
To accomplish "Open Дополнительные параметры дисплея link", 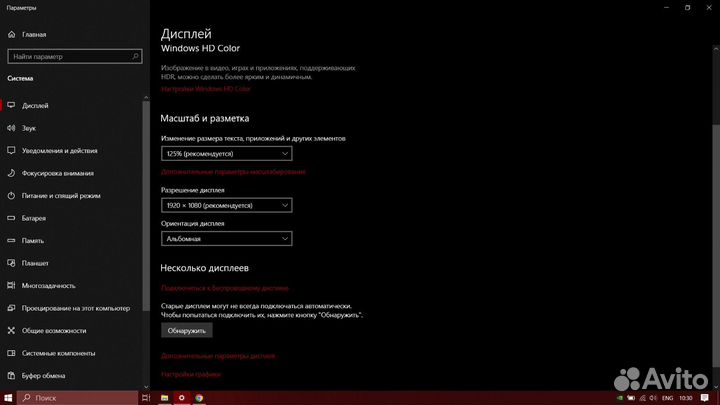I will [218, 356].
